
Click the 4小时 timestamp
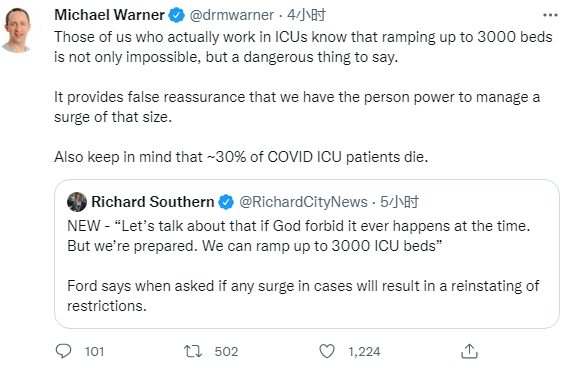[306, 15]
